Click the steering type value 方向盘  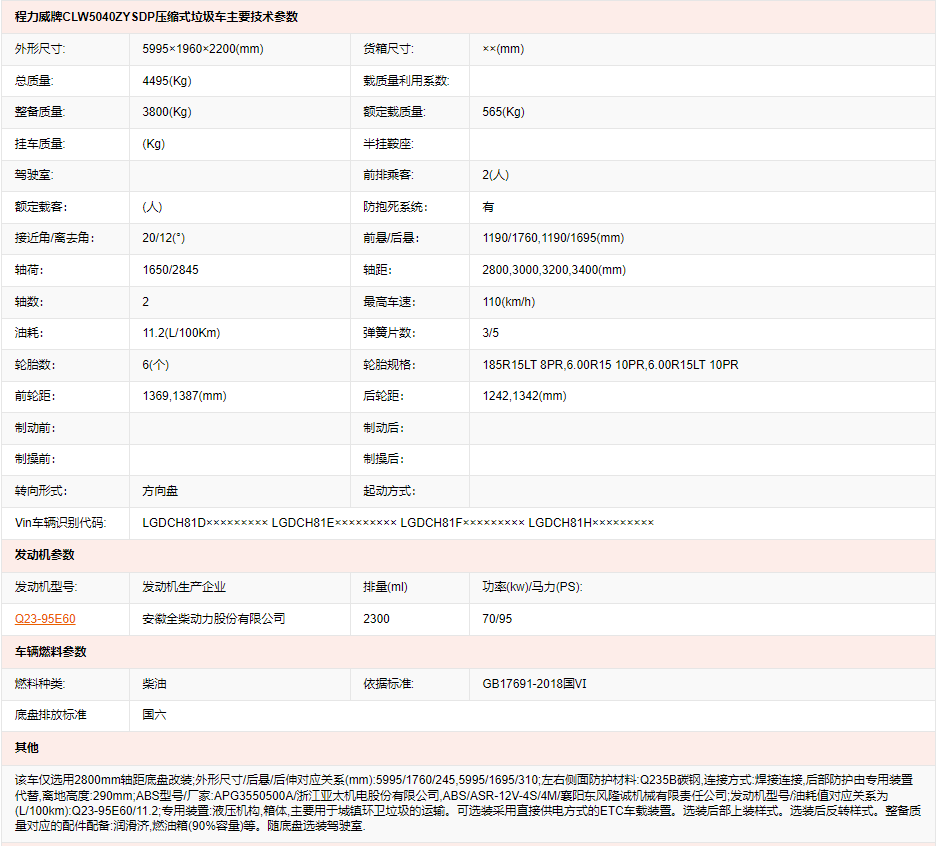coord(160,491)
